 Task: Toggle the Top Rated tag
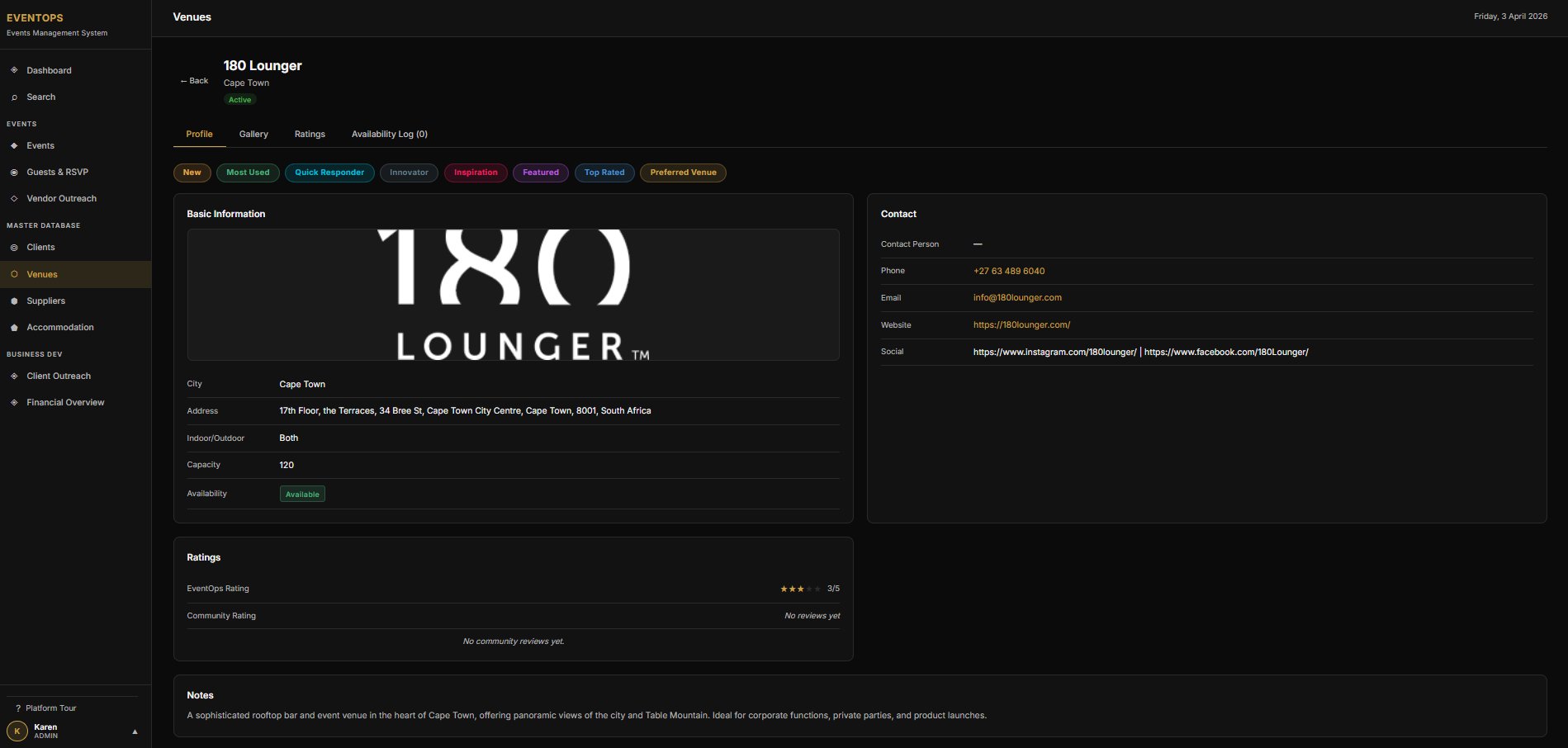tap(604, 173)
